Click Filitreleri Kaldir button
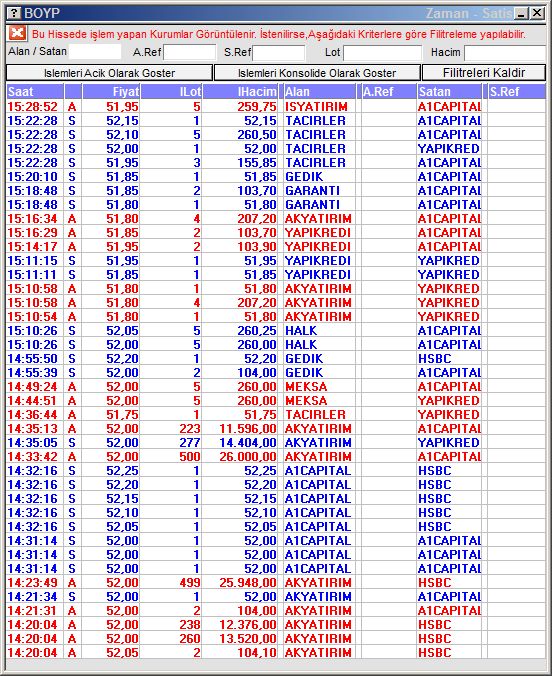This screenshot has width=552, height=676. pyautogui.click(x=484, y=72)
